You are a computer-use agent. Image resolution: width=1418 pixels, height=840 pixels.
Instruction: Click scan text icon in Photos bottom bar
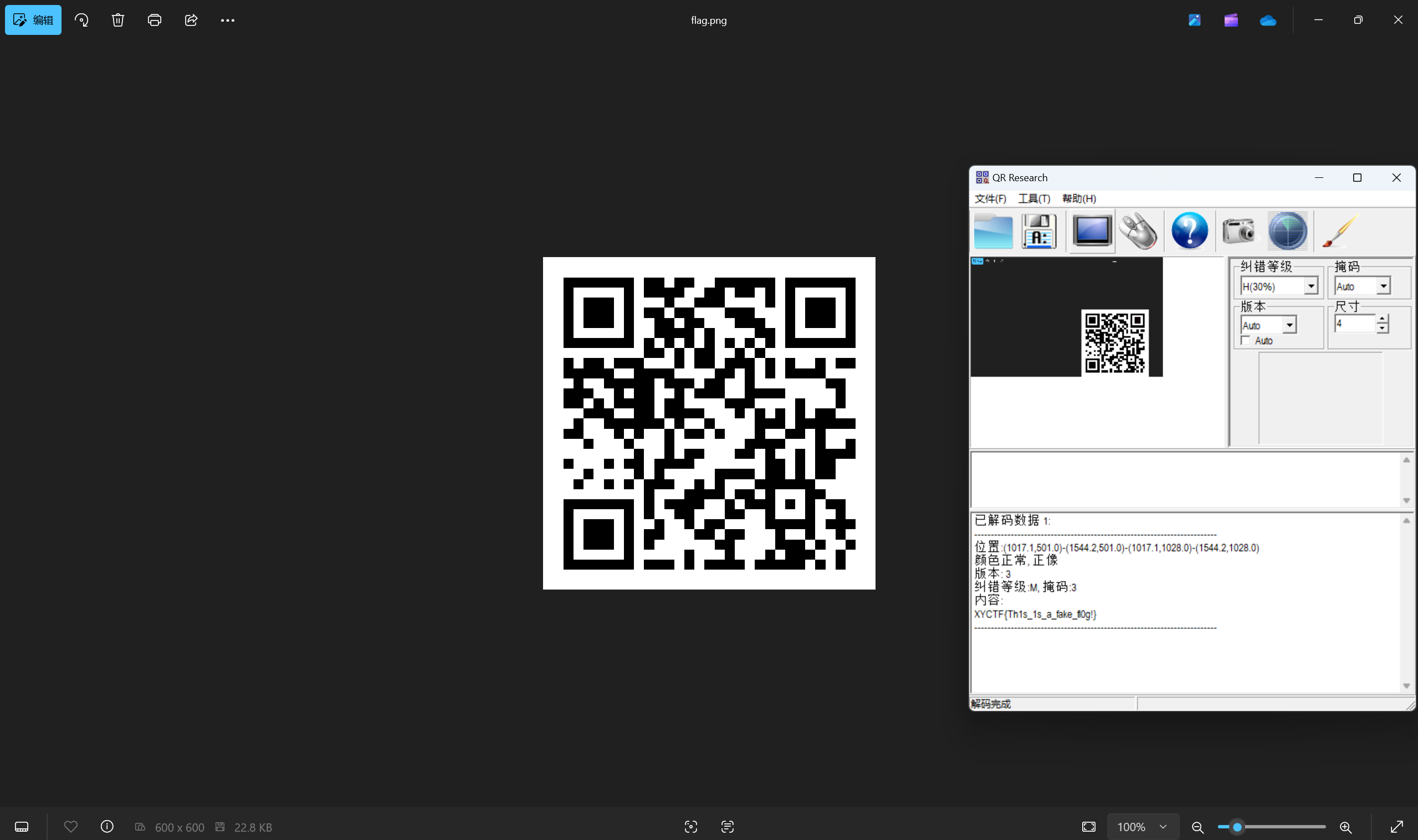[x=728, y=827]
